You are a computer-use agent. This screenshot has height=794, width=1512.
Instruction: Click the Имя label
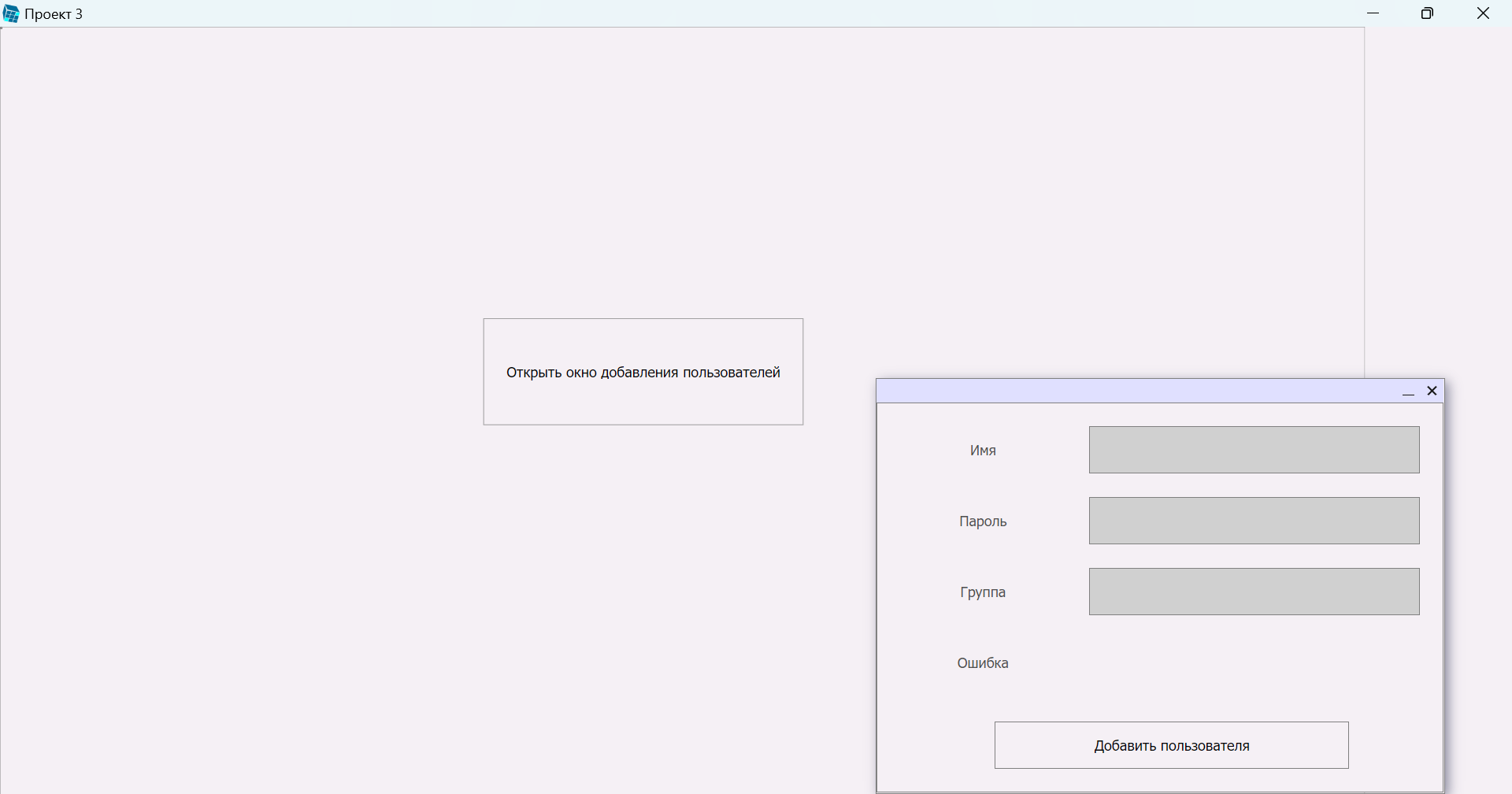tap(983, 451)
